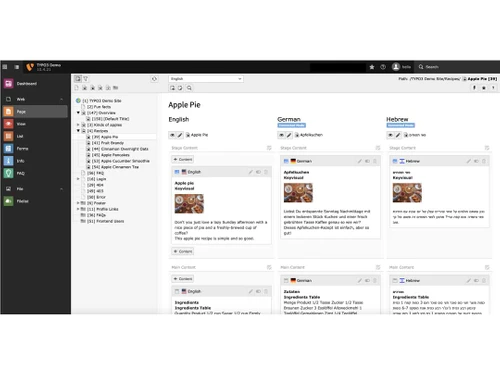Image resolution: width=500 pixels, height=375 pixels.
Task: Hide the English Ingredients content element
Action: [258, 291]
